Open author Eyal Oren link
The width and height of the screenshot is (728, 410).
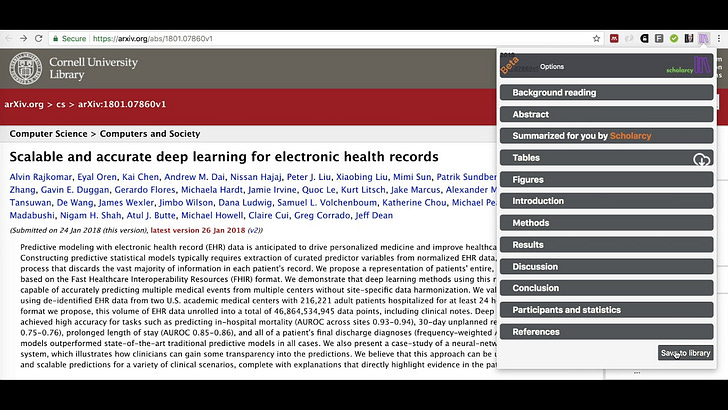[x=97, y=177]
